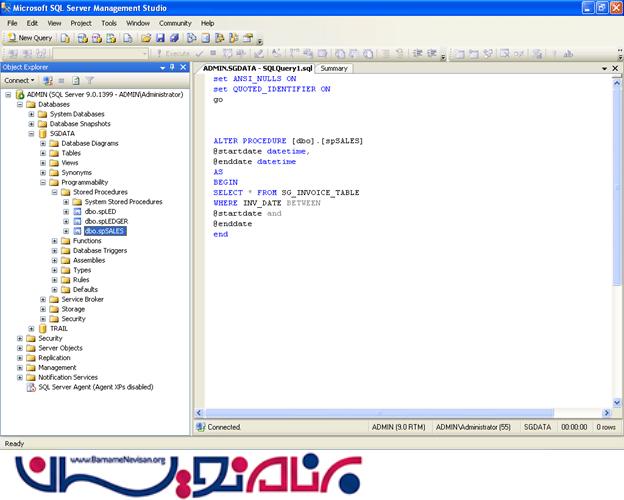Click the ADMIN server icon
Image resolution: width=624 pixels, height=500 pixels.
tap(20, 95)
